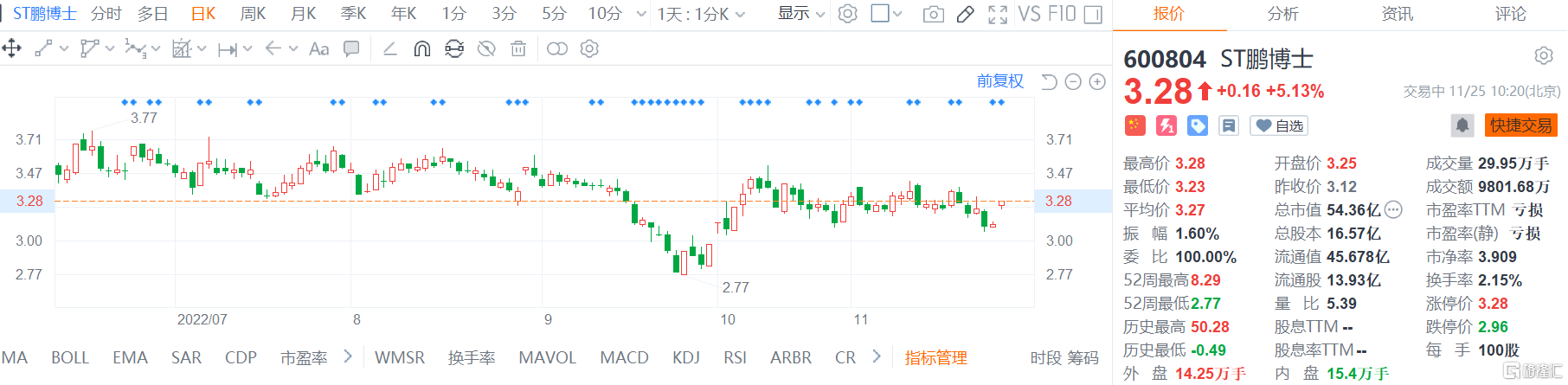Viewport: 1568px width, 385px height.
Task: Open the F10 company info
Action: pyautogui.click(x=1061, y=14)
